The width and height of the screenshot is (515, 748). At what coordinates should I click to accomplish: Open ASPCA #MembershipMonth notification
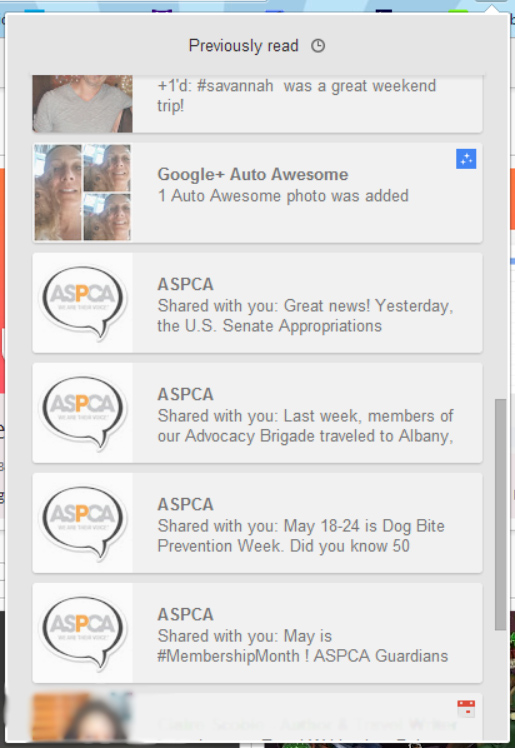coord(258,633)
